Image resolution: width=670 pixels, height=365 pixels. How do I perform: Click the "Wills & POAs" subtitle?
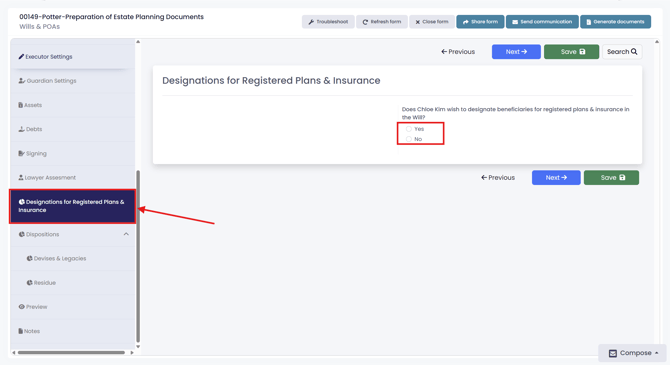pos(40,26)
